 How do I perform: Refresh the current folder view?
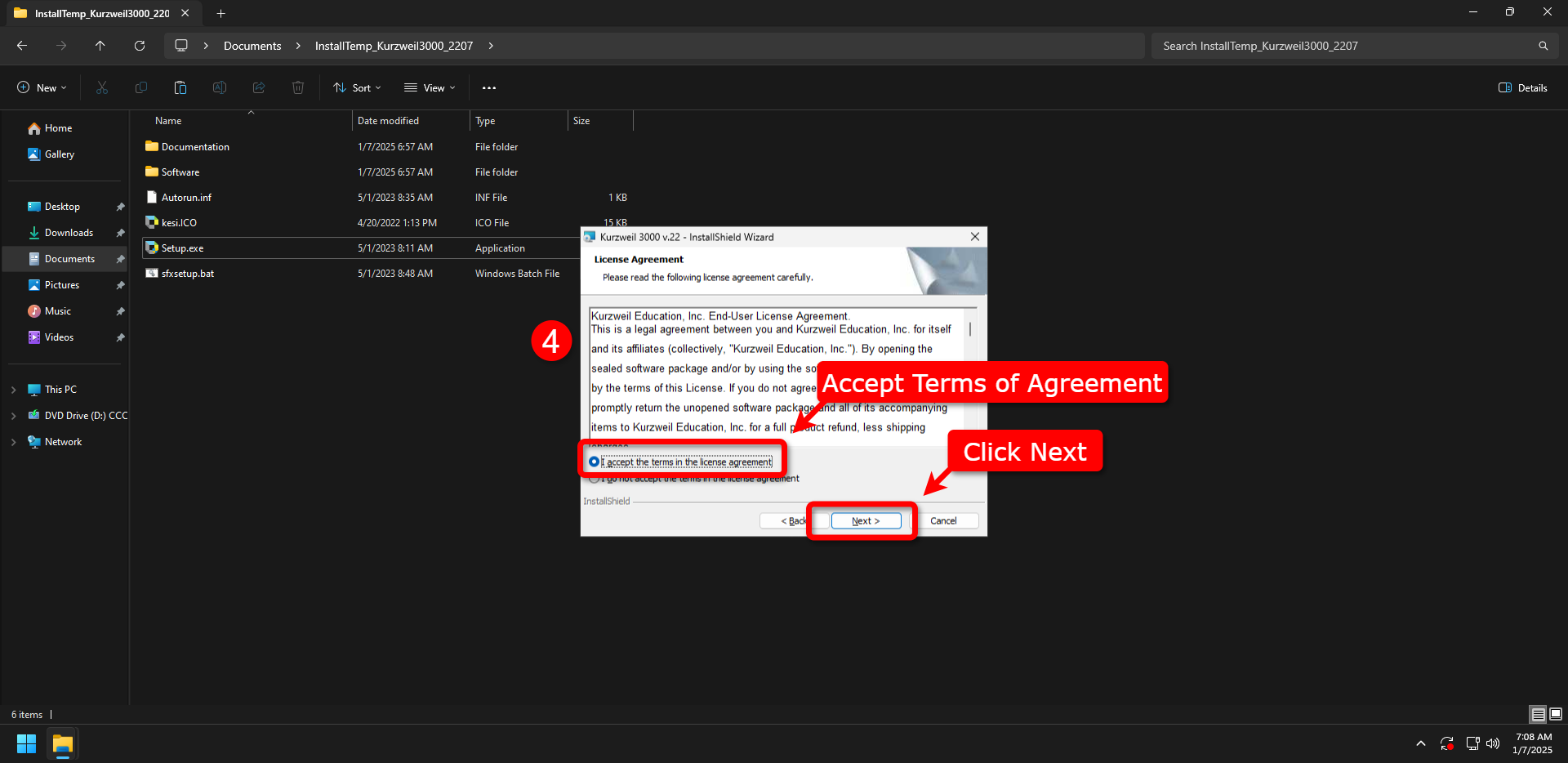(x=140, y=46)
